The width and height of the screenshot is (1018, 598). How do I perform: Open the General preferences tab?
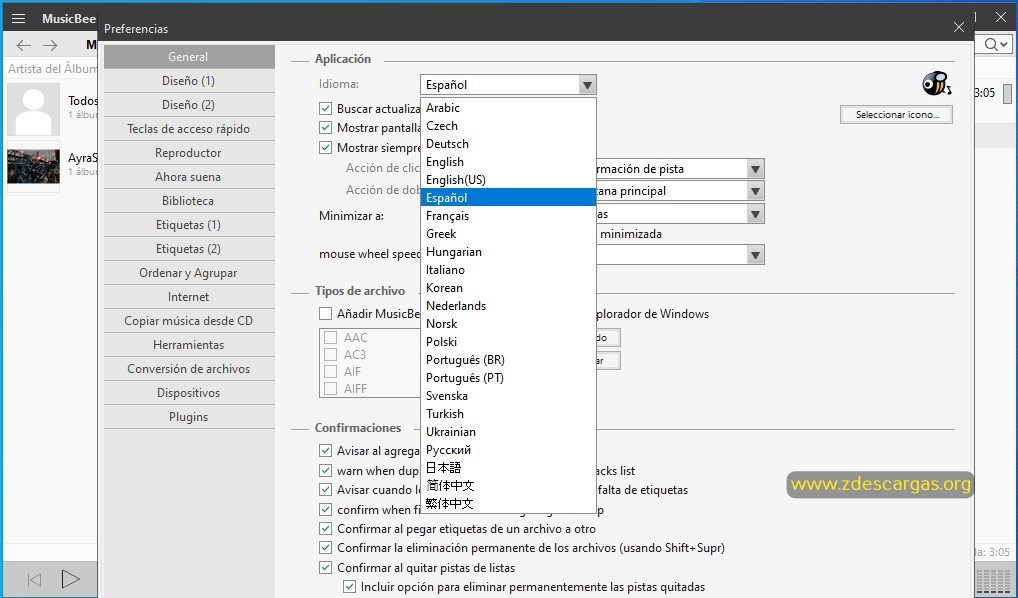pos(189,56)
